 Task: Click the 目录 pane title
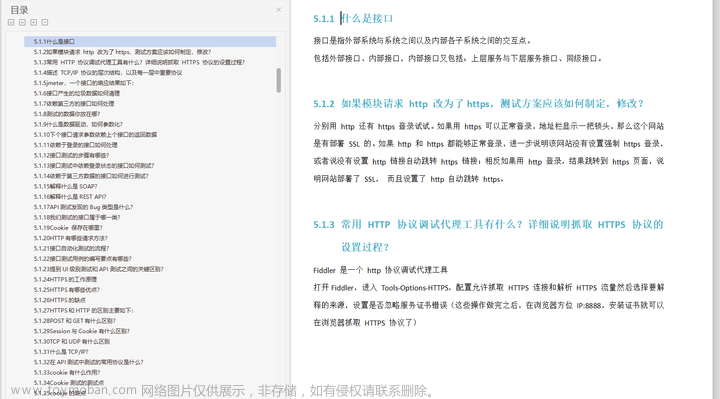pyautogui.click(x=19, y=10)
